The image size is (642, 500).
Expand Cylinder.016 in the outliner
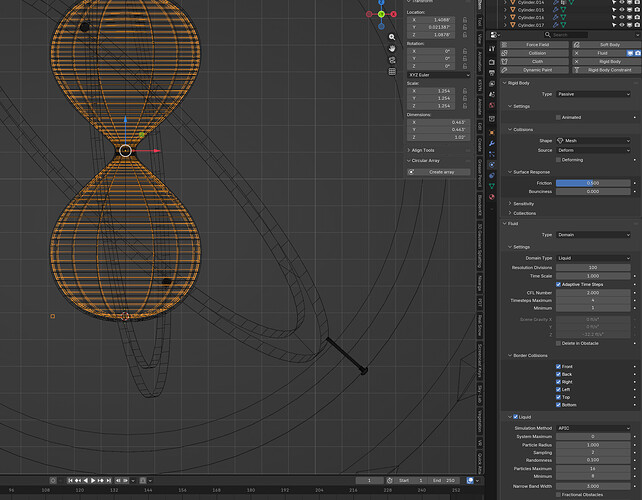point(505,18)
